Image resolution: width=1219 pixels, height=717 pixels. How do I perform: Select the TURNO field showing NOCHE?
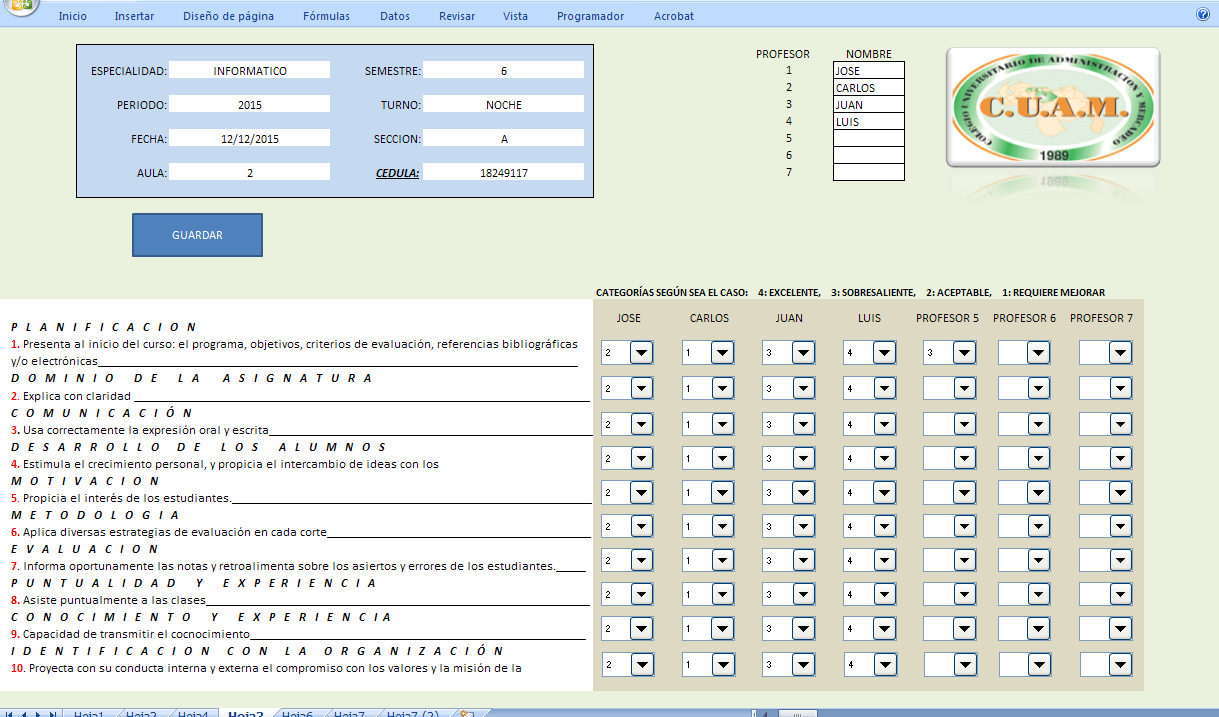tap(504, 104)
